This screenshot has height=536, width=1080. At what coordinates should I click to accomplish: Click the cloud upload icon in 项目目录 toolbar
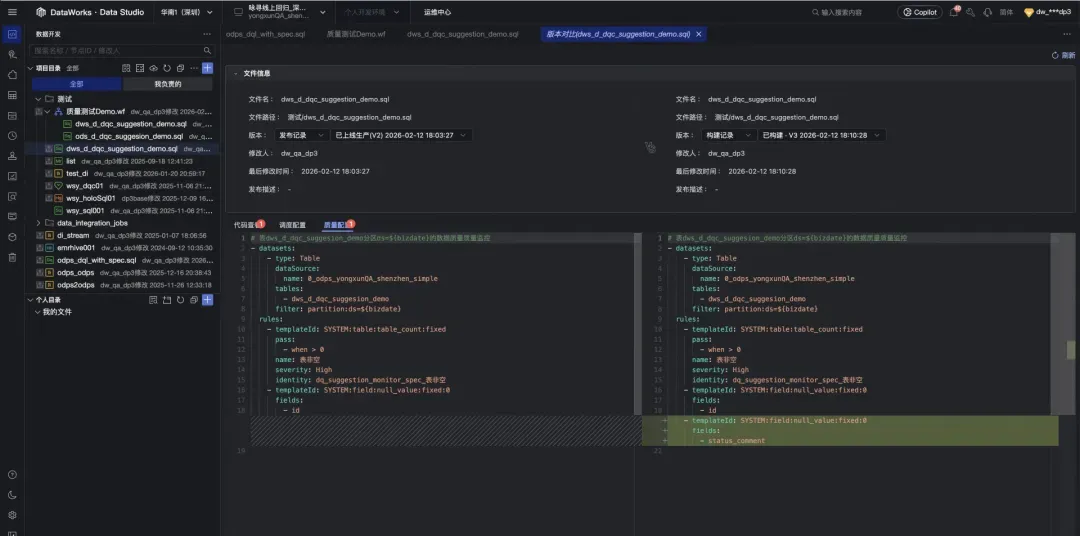(x=154, y=68)
